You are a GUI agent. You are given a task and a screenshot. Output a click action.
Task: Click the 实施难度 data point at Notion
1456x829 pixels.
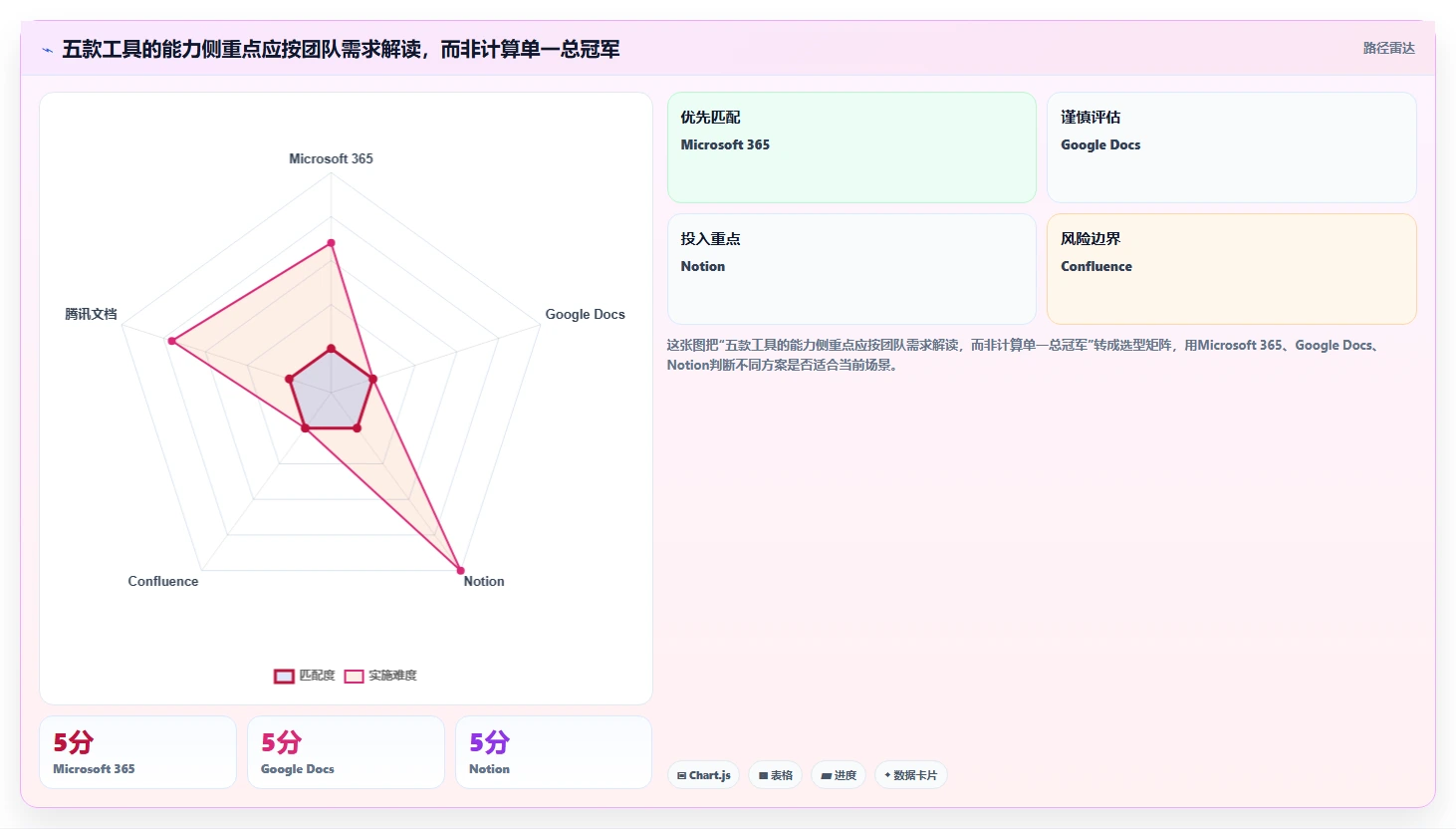coord(460,571)
